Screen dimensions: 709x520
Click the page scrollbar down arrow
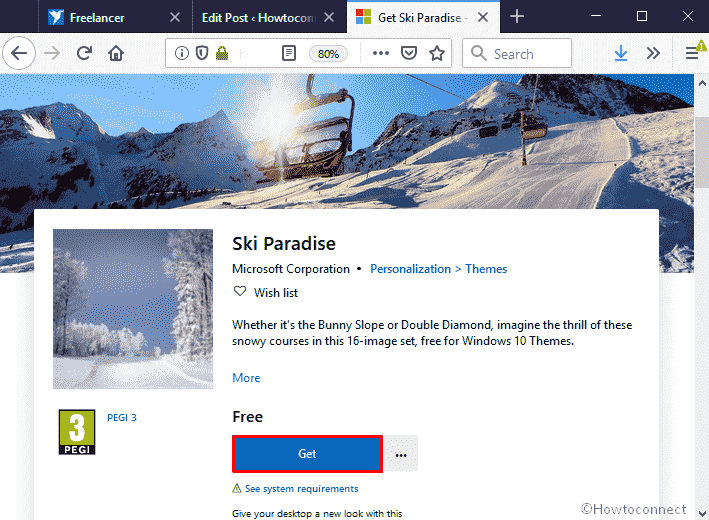(x=701, y=513)
